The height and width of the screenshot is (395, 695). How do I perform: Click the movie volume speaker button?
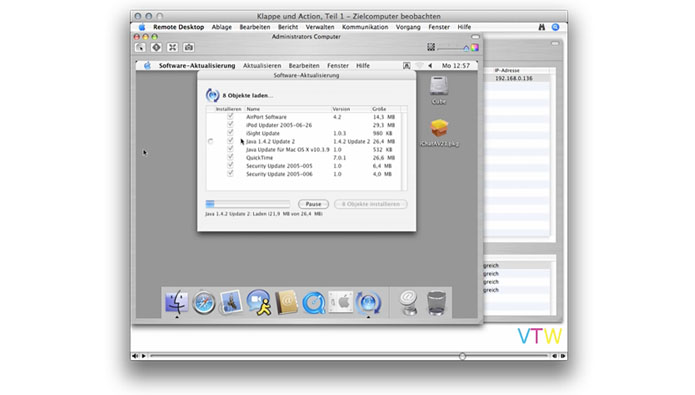click(x=135, y=356)
